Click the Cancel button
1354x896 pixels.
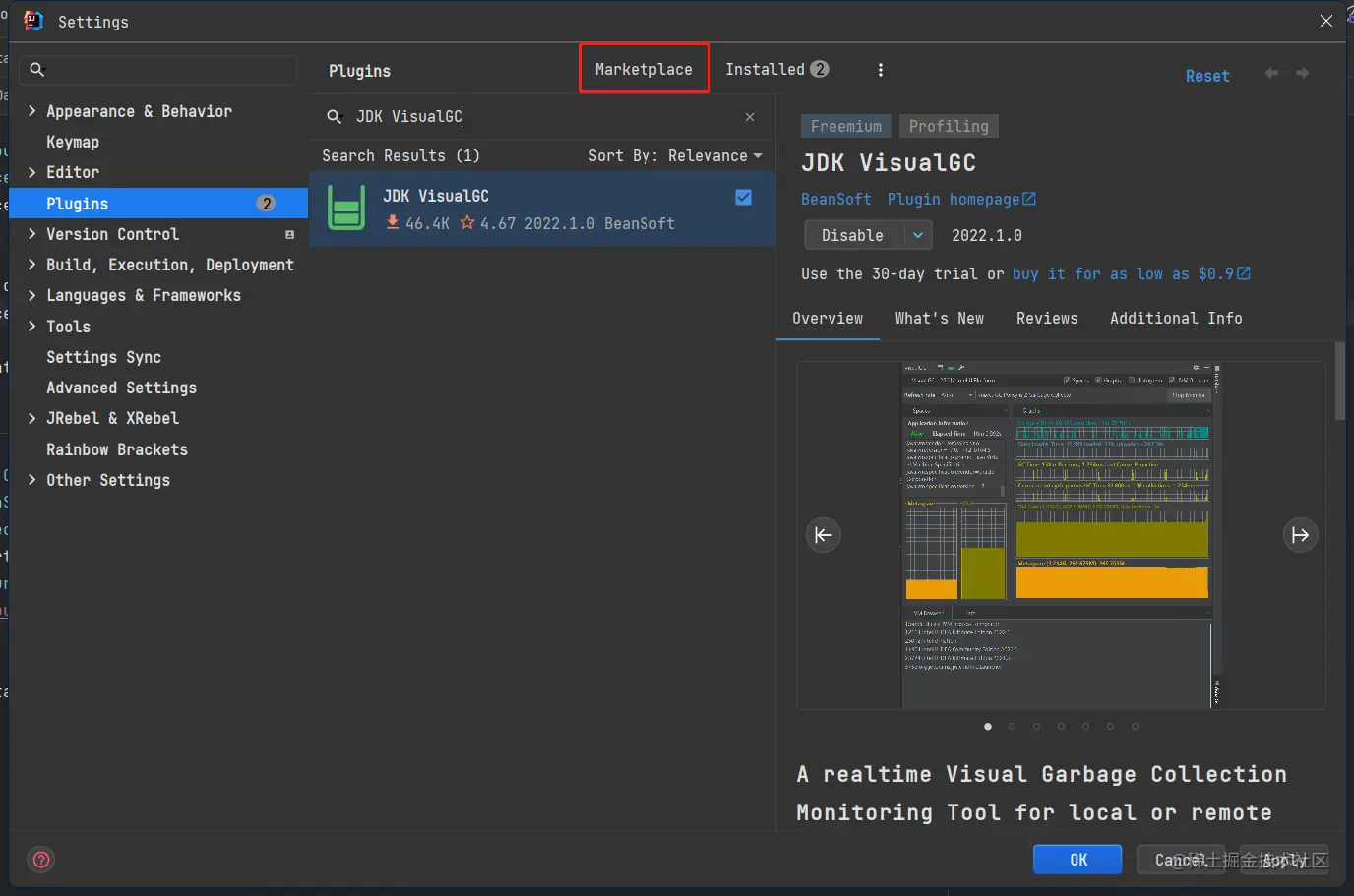tap(1181, 860)
